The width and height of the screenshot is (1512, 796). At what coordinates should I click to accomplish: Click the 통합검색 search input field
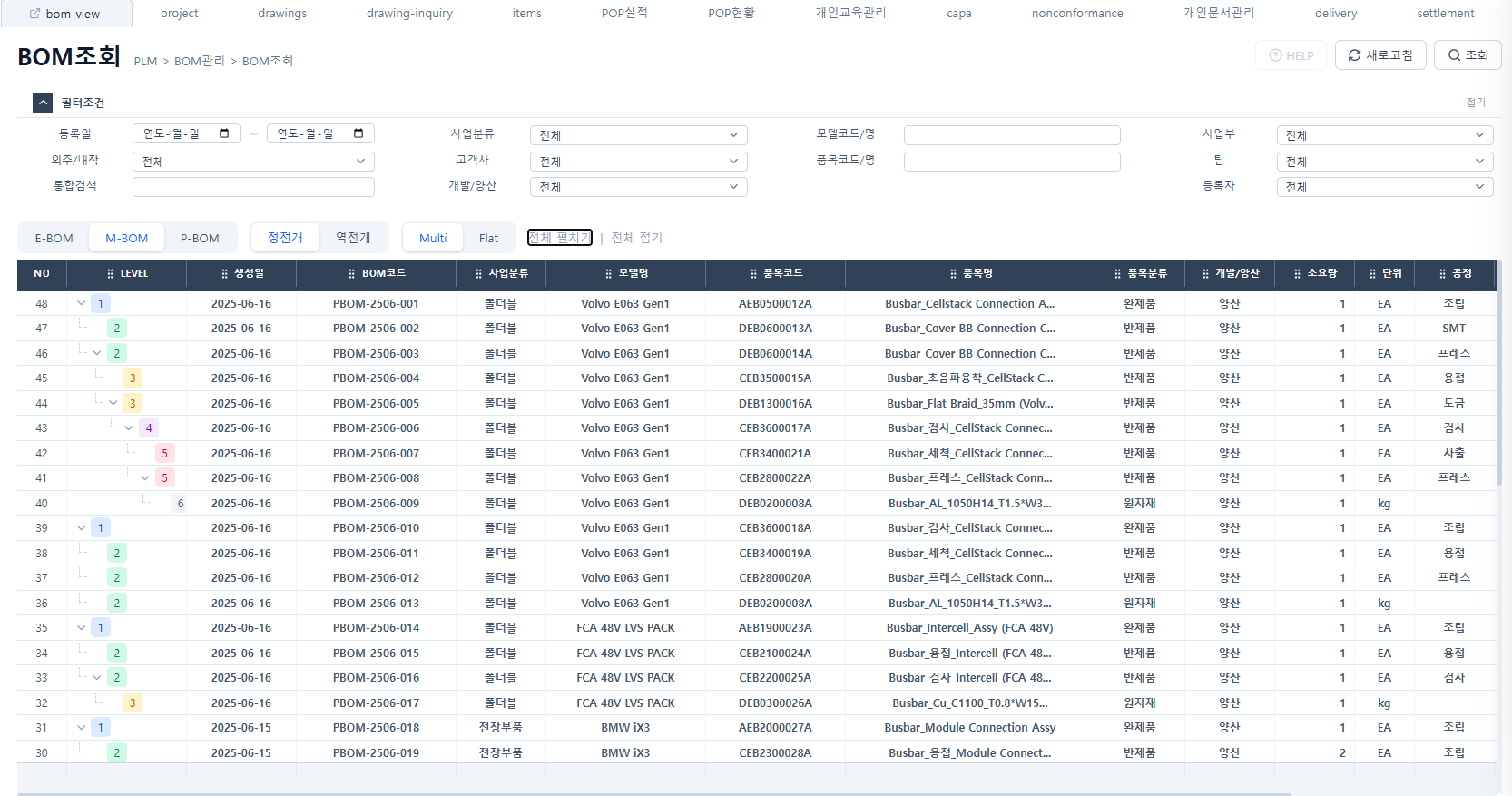[x=253, y=187]
